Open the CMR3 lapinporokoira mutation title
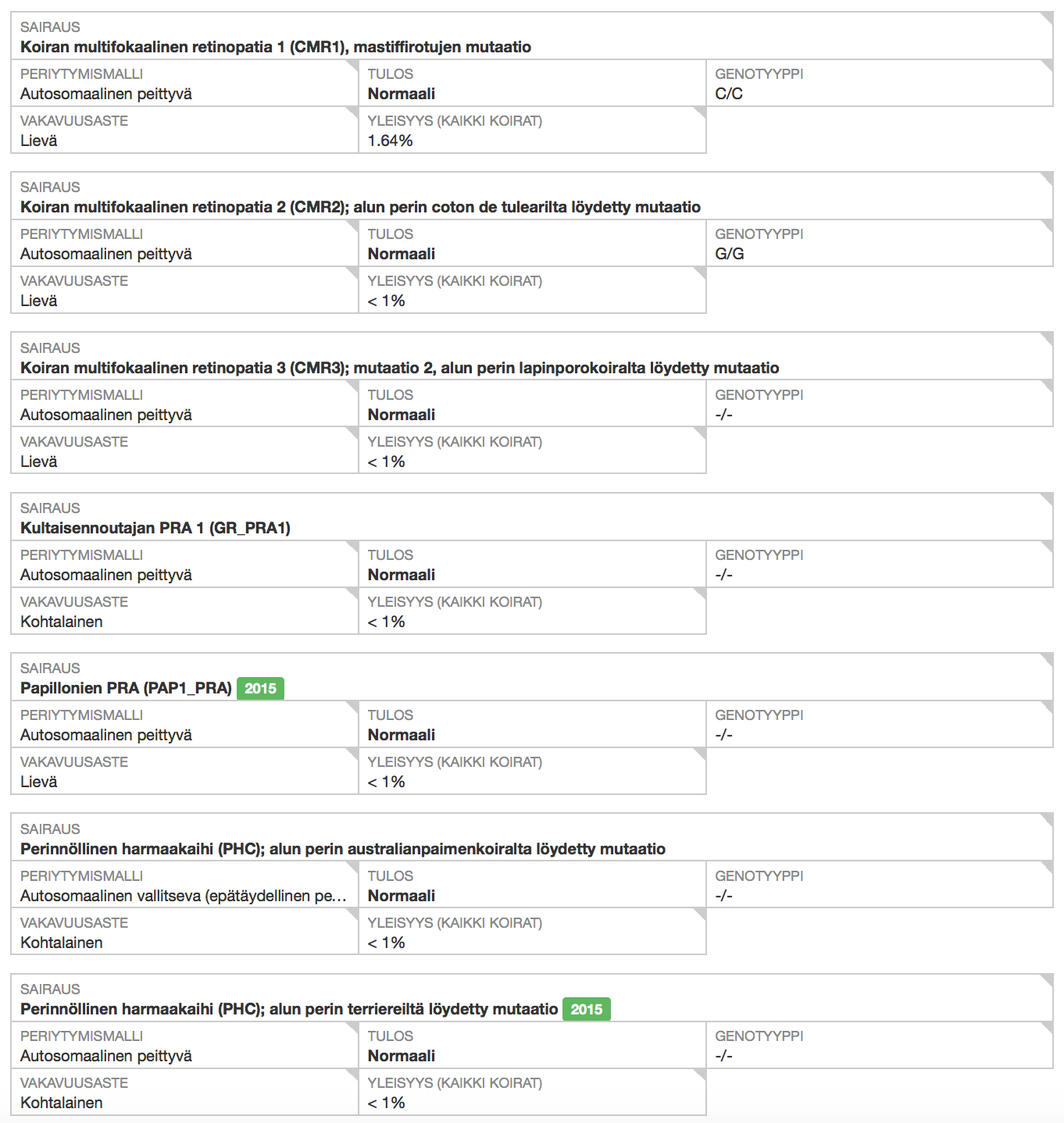1064x1123 pixels. [399, 368]
